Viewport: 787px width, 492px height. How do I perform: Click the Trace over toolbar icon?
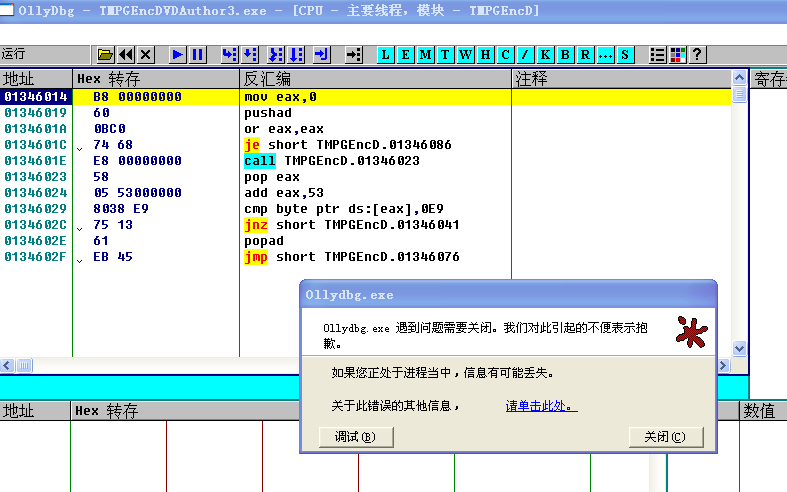[296, 54]
